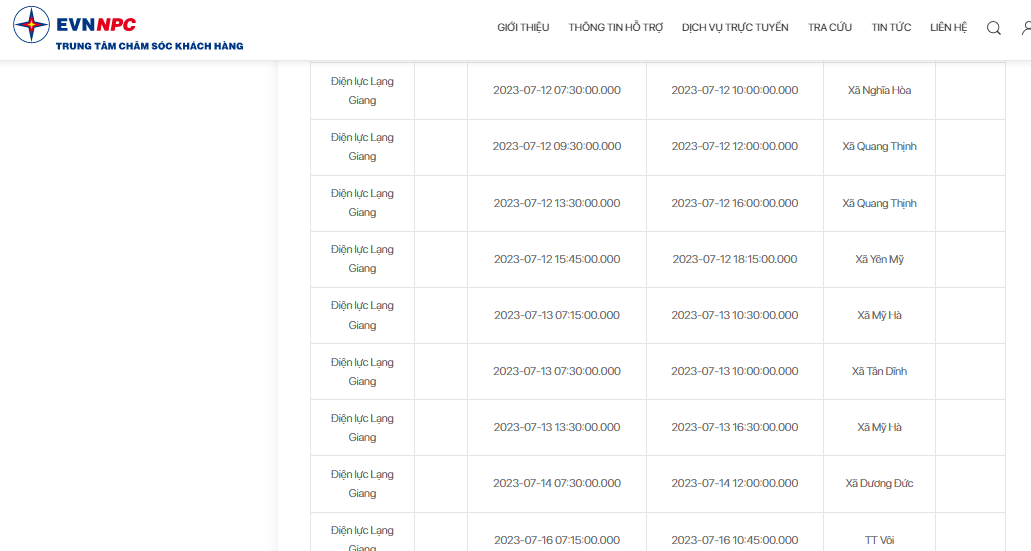Image resolution: width=1031 pixels, height=551 pixels.
Task: Click the EVNNPC brand name
Action: tap(96, 25)
